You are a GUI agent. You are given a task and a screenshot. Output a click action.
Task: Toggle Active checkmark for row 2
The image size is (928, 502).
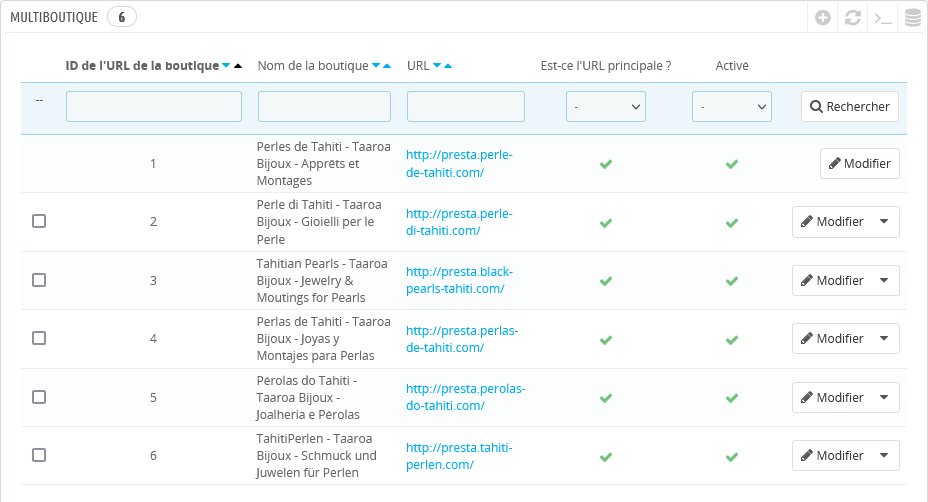tap(732, 223)
